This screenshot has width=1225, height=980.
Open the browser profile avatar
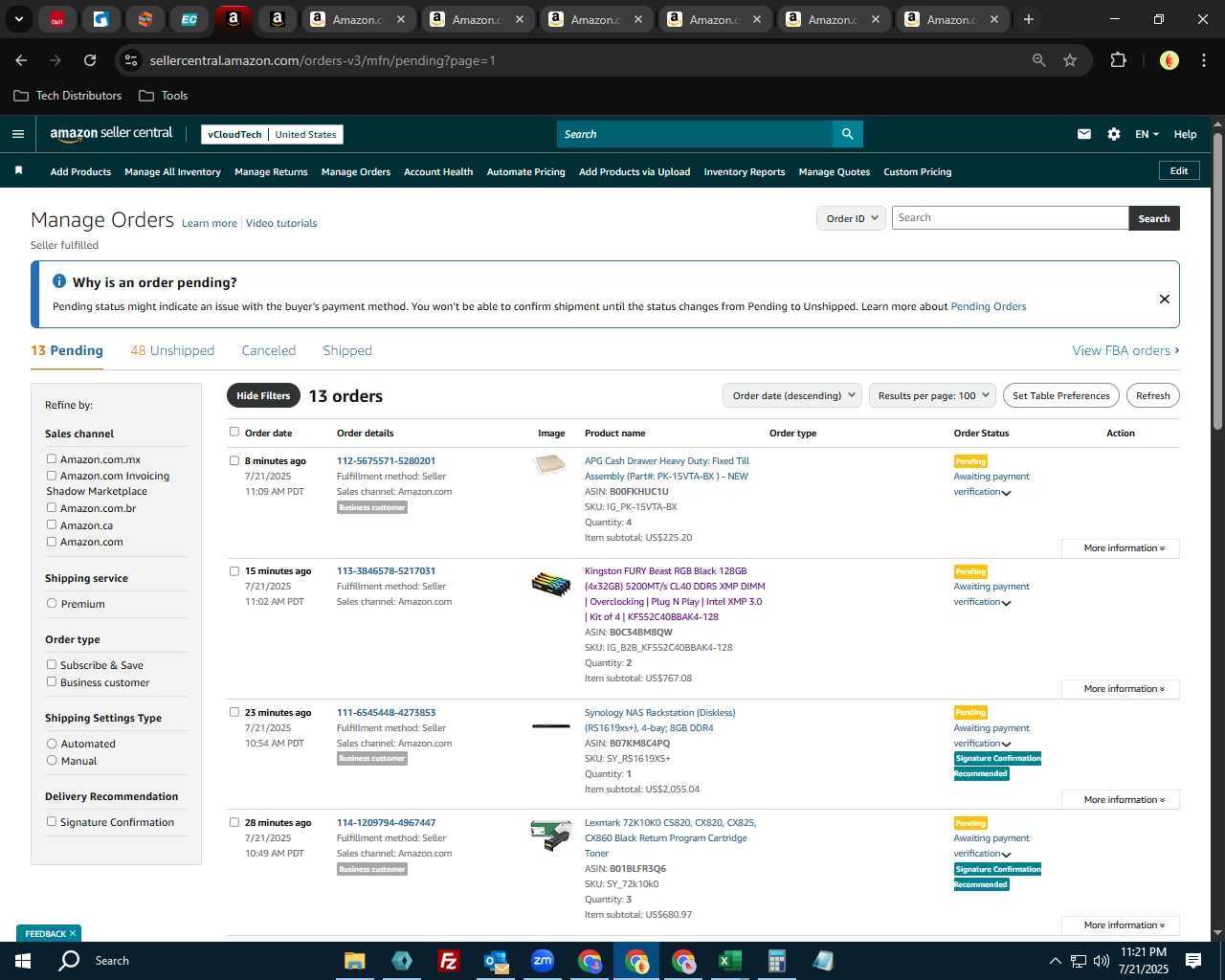[1169, 60]
